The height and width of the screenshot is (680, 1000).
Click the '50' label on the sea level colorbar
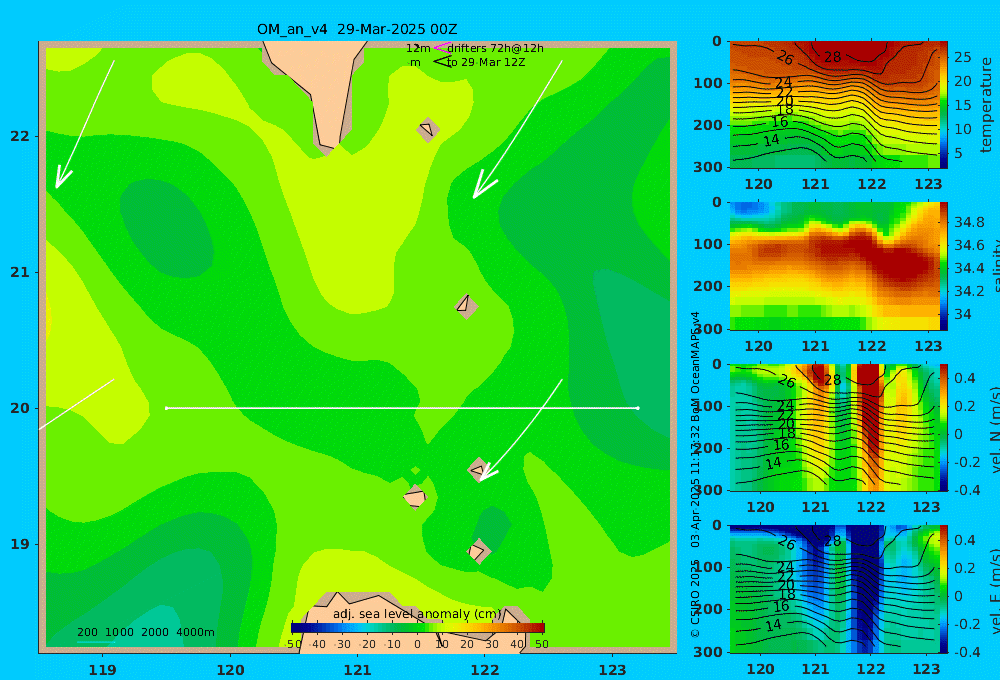tap(541, 644)
